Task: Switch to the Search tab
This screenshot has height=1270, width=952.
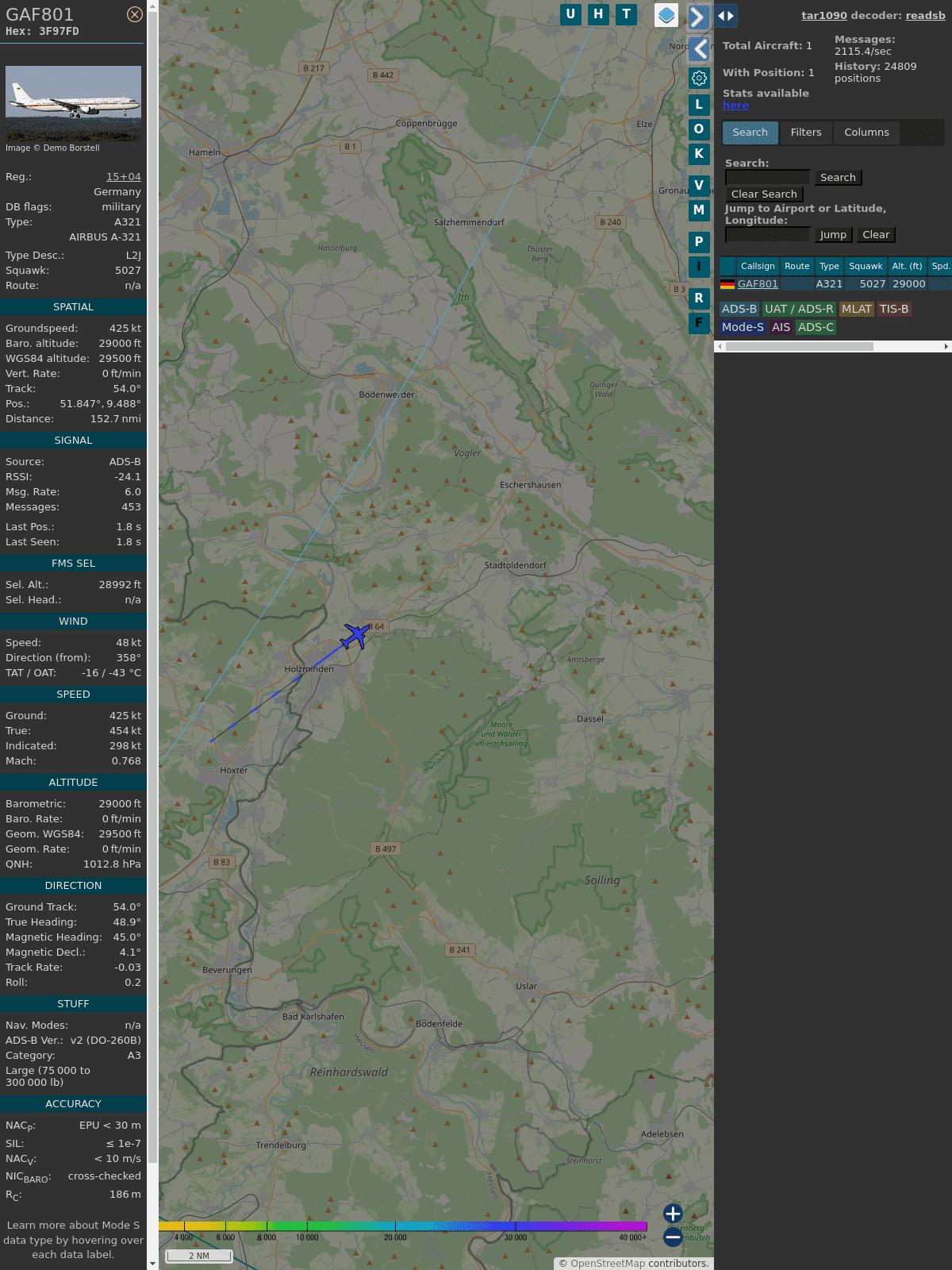Action: tap(750, 133)
